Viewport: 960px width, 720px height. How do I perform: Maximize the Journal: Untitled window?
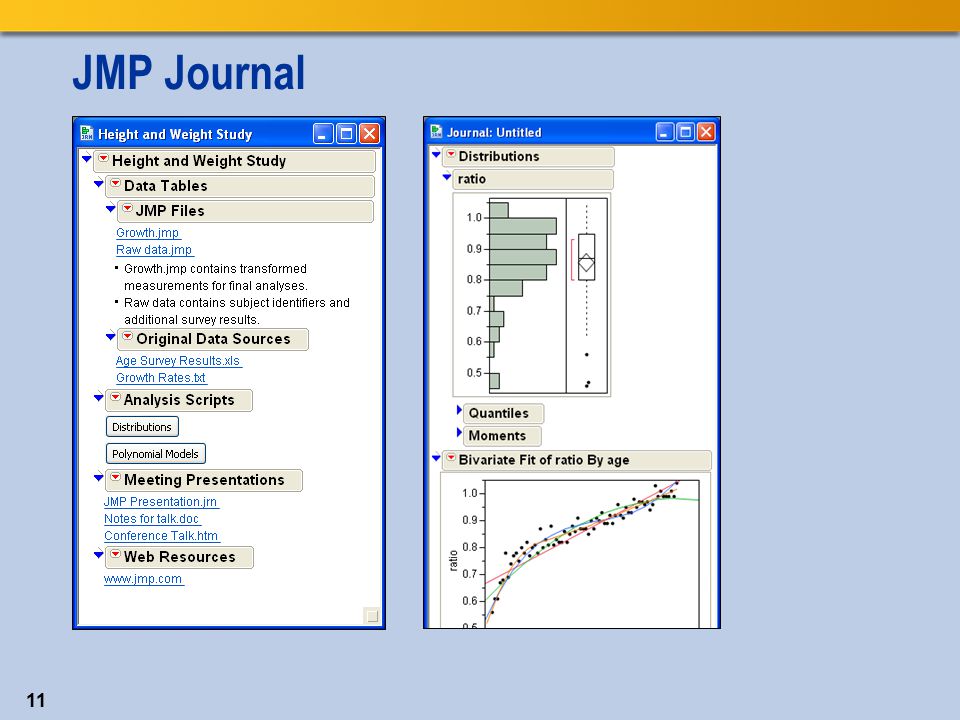(685, 132)
